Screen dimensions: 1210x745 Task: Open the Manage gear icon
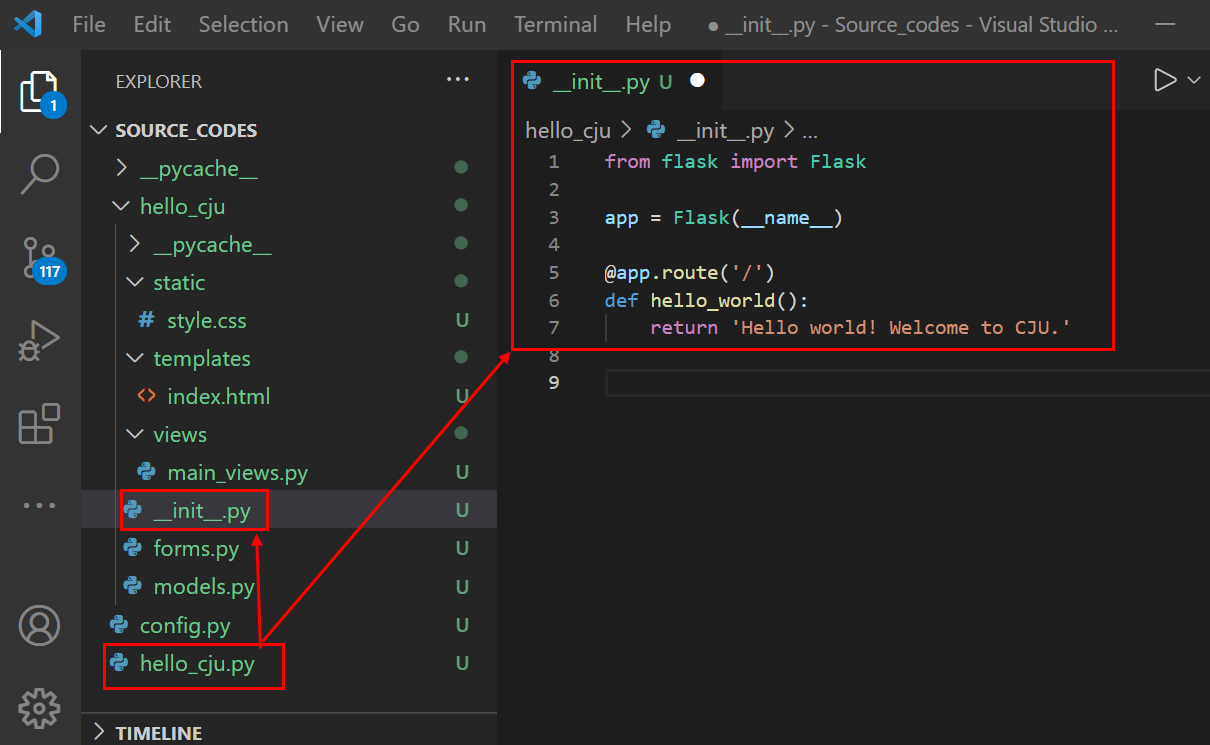pos(40,708)
